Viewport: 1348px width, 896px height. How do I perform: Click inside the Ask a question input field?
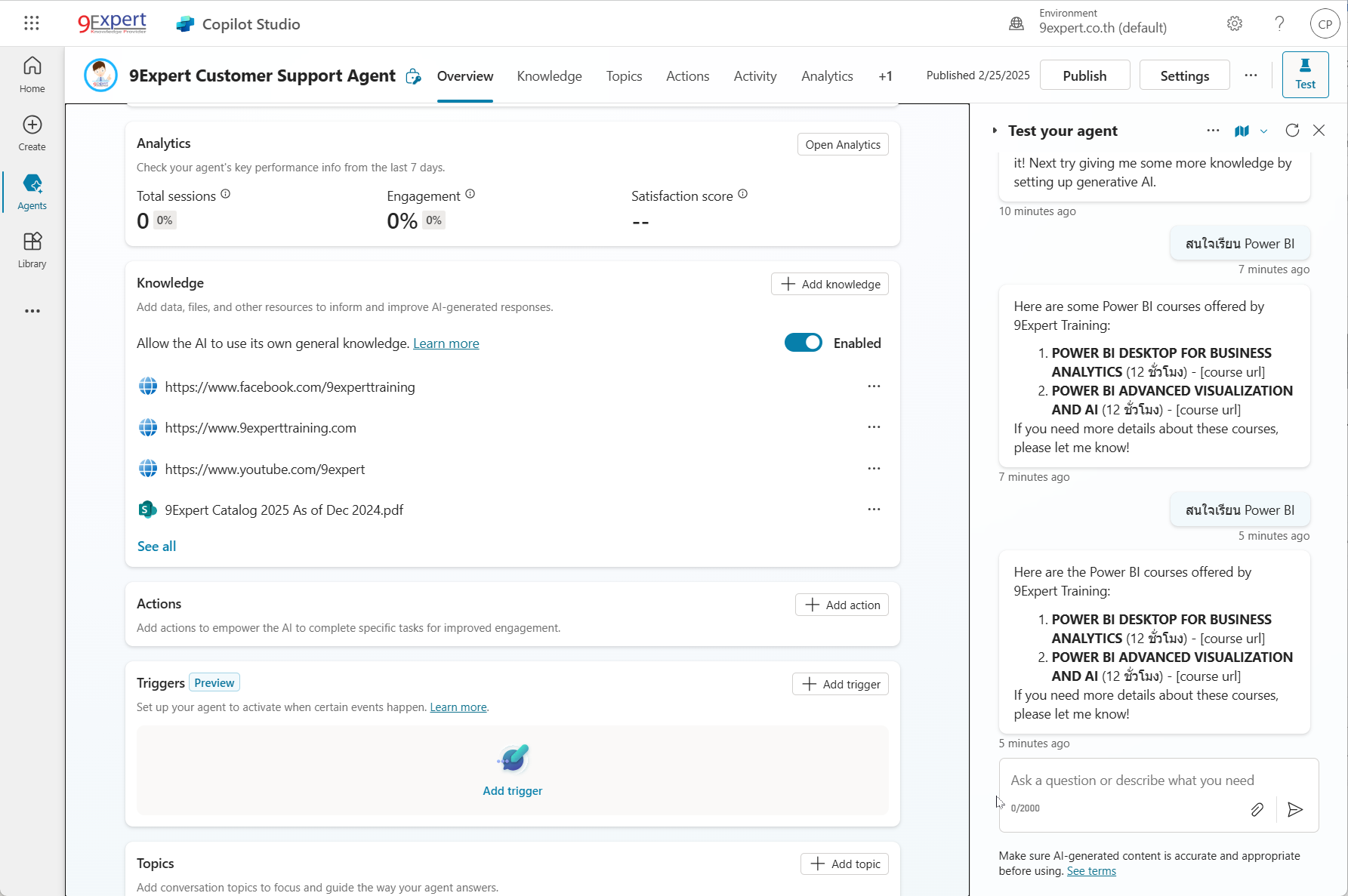1133,780
